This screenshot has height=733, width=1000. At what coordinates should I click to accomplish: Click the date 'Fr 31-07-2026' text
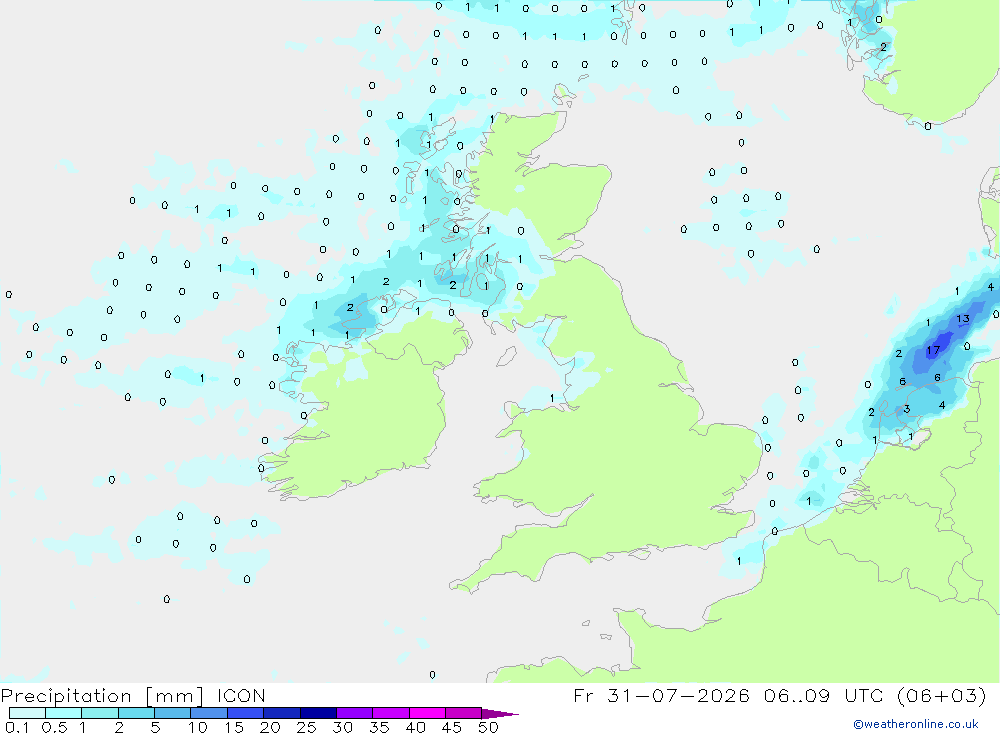[x=661, y=695]
